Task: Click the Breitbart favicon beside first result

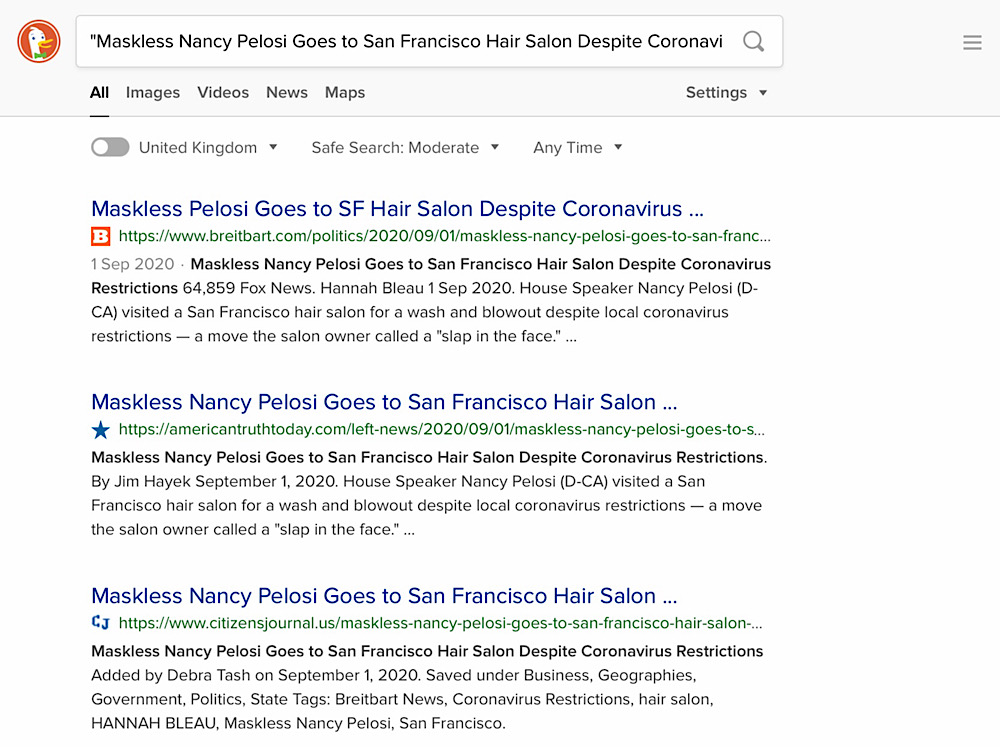Action: point(101,237)
